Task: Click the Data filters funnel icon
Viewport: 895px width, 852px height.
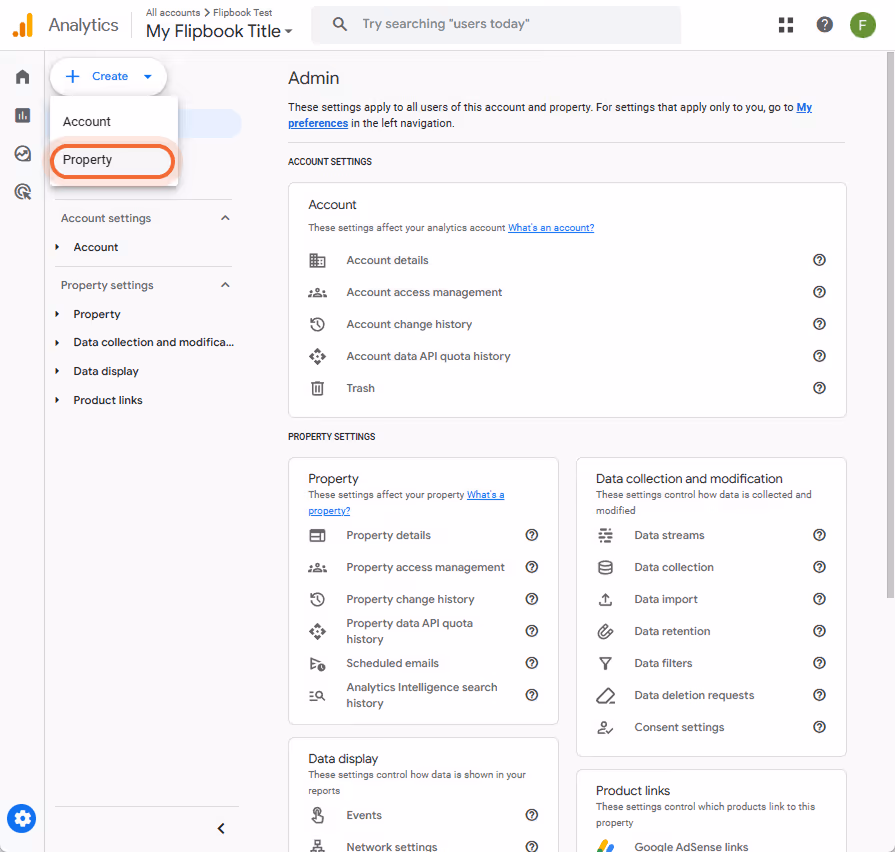Action: coord(605,663)
